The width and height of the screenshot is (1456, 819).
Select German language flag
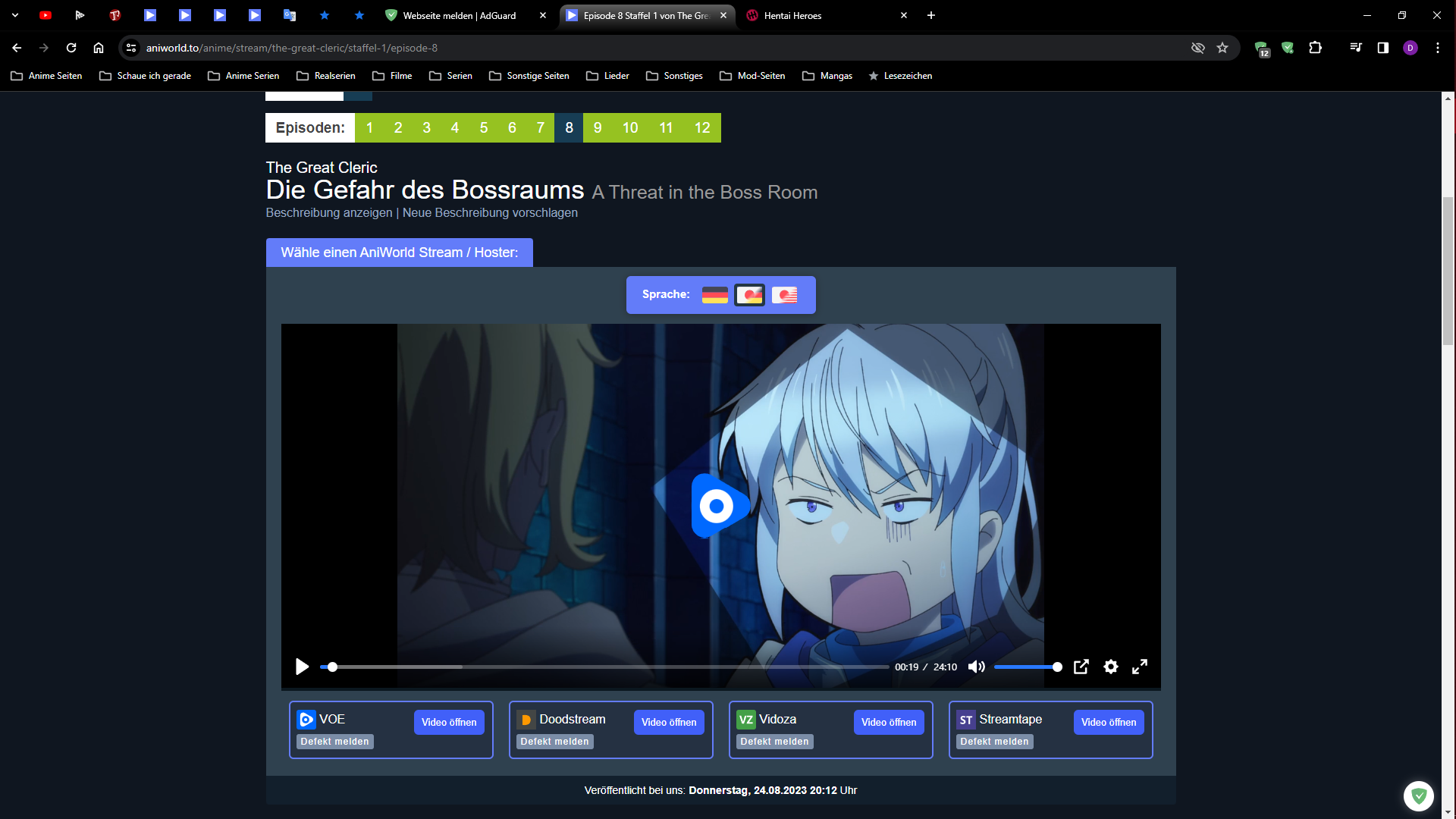(x=714, y=295)
